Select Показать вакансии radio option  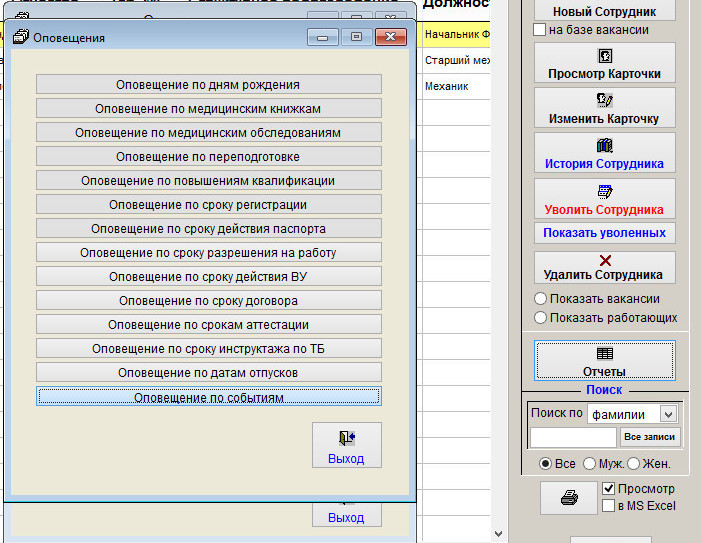tap(541, 299)
